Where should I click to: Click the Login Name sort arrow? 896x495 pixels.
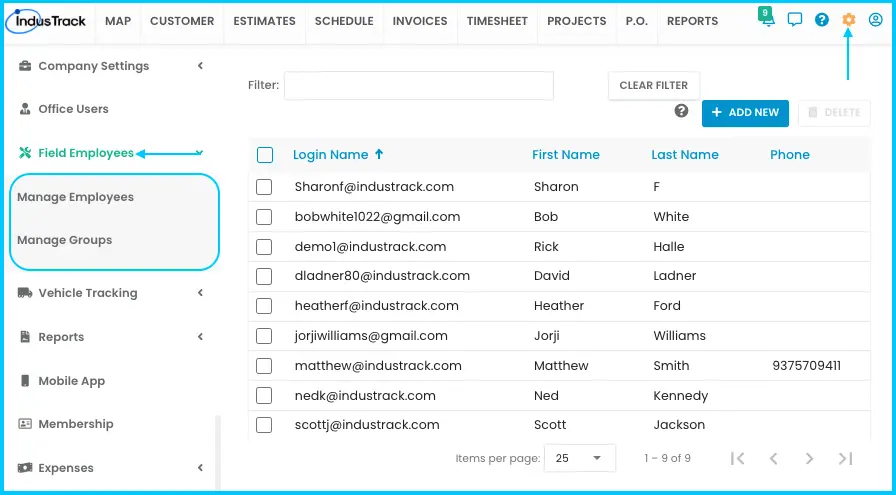(x=379, y=154)
